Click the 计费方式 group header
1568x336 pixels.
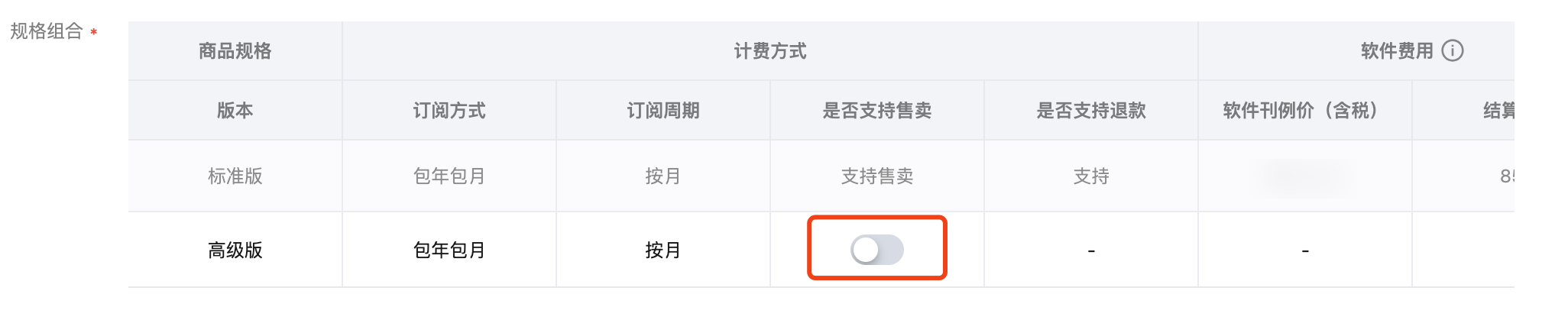pos(769,51)
